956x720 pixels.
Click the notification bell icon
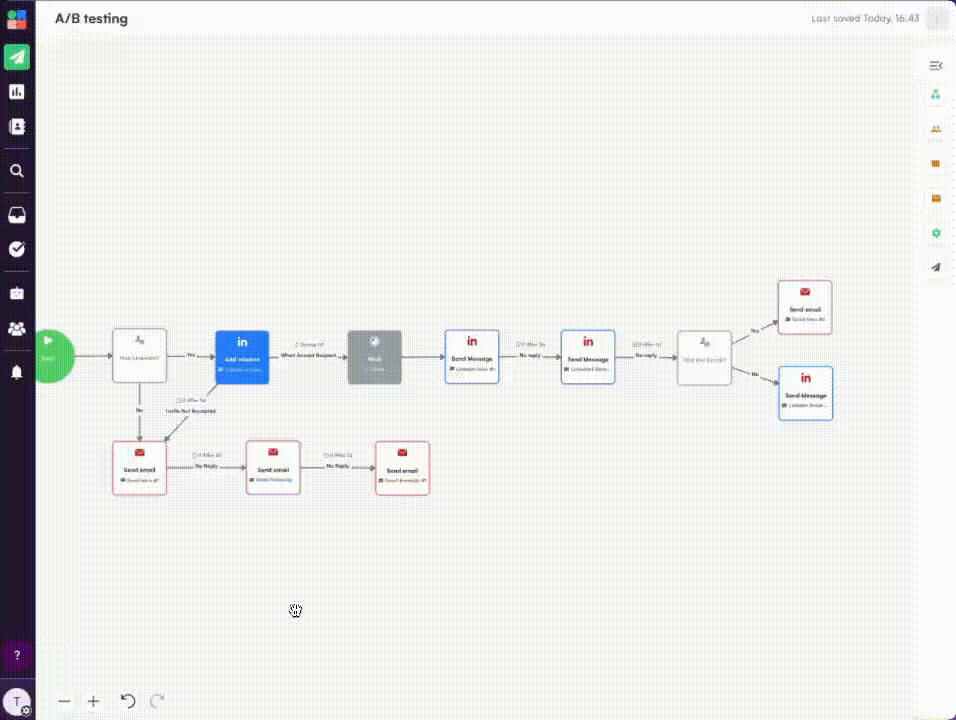[17, 372]
